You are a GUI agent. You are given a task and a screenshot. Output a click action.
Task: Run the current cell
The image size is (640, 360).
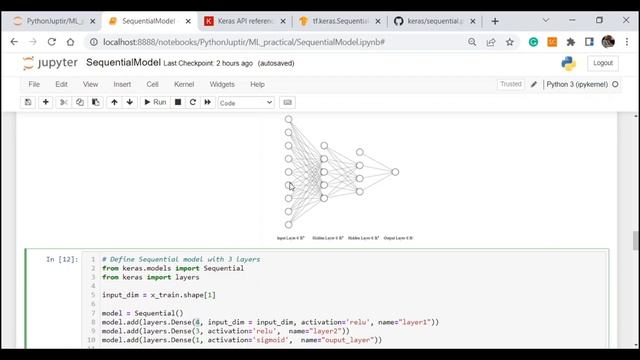click(x=155, y=102)
